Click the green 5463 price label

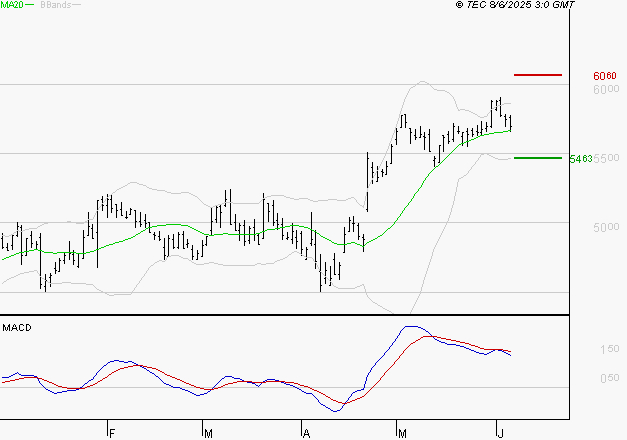[x=580, y=159]
